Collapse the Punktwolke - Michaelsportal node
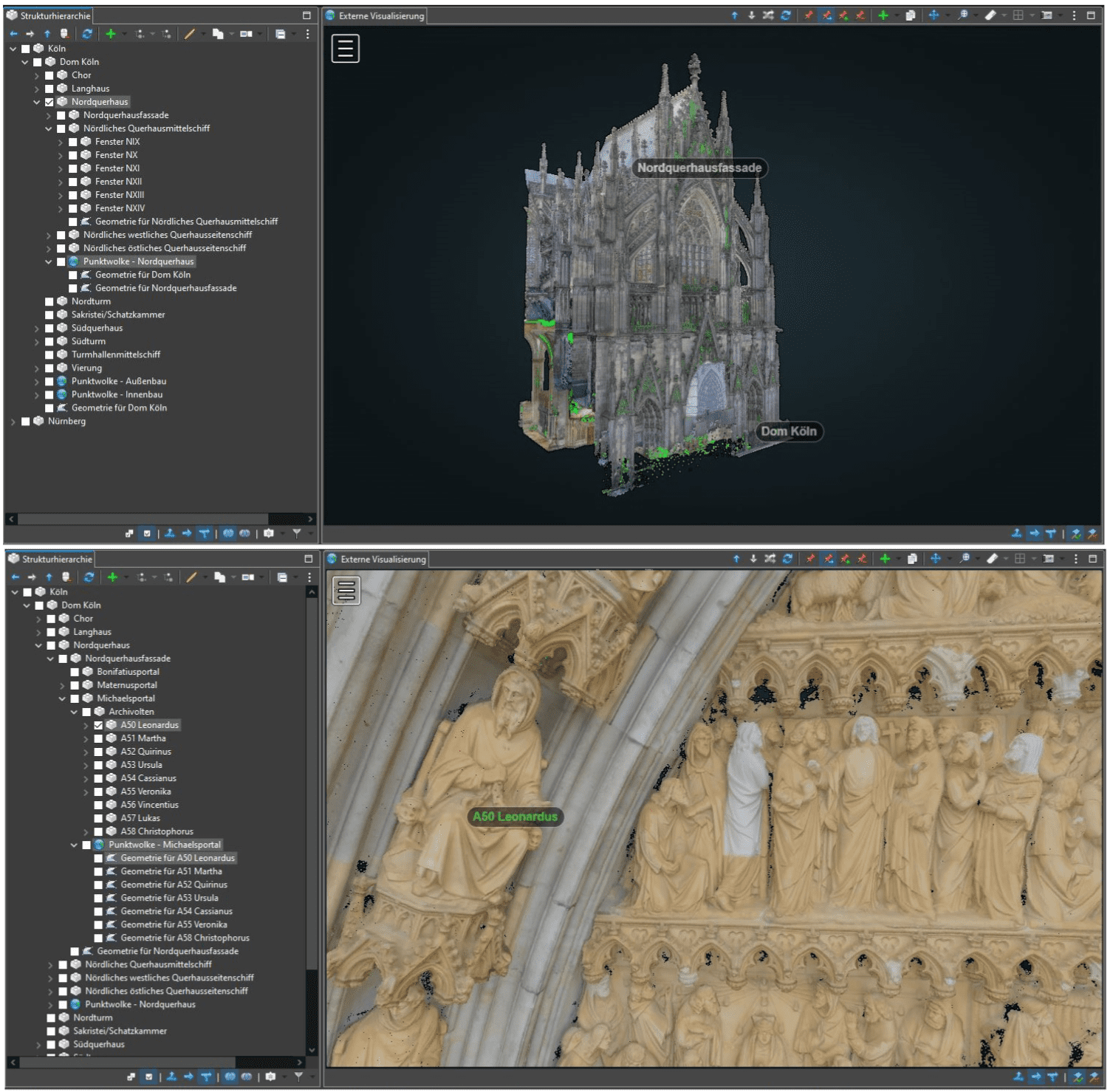The height and width of the screenshot is (1092, 1113). point(74,845)
